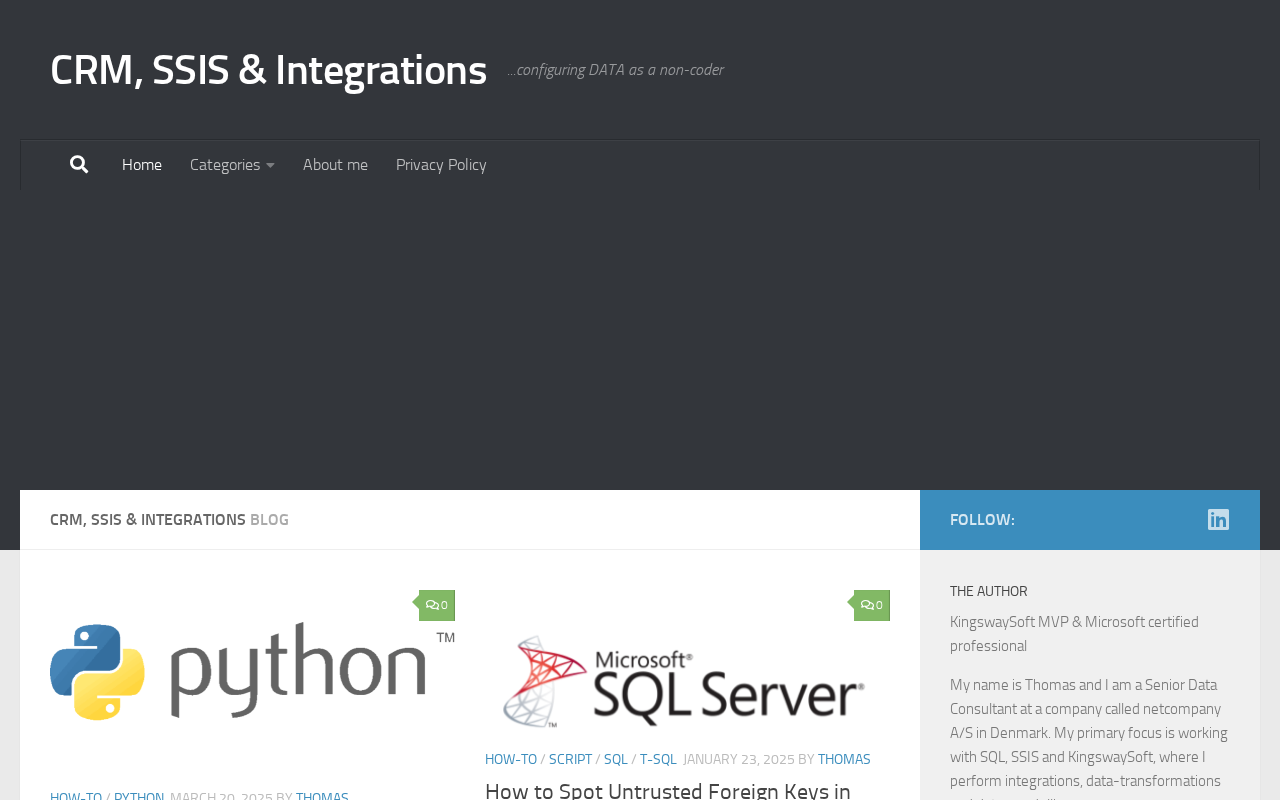Open the Privacy Policy page
The width and height of the screenshot is (1280, 800).
[441, 165]
